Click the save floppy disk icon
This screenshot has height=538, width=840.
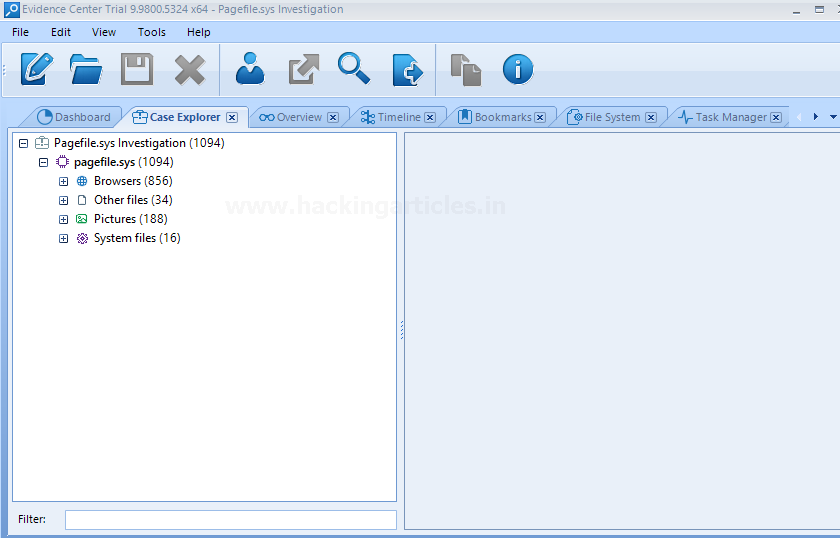(137, 69)
